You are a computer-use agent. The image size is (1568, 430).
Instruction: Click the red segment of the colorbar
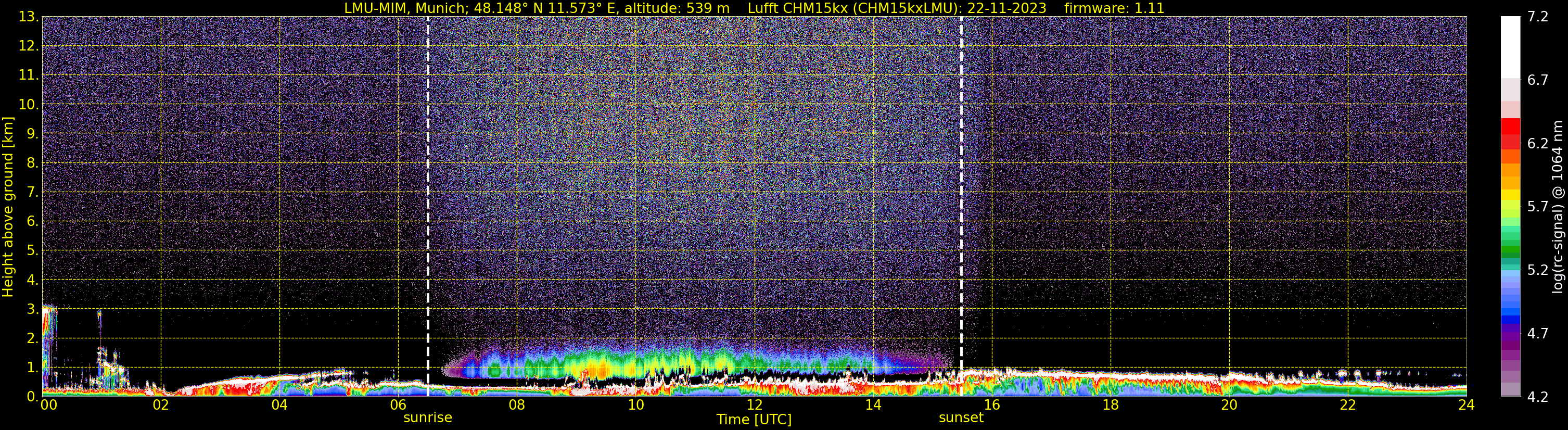(1510, 126)
